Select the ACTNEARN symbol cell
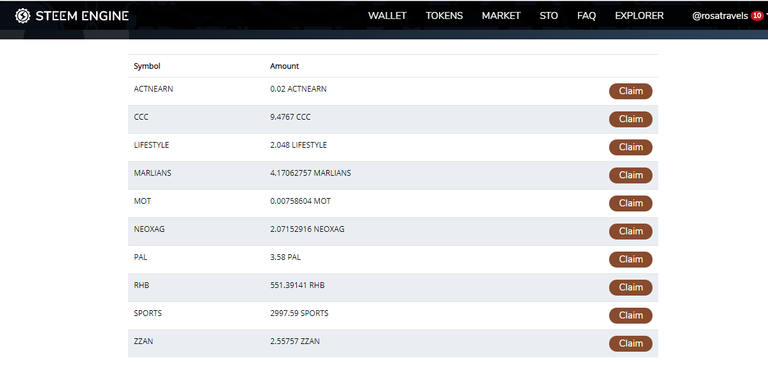 pos(153,89)
